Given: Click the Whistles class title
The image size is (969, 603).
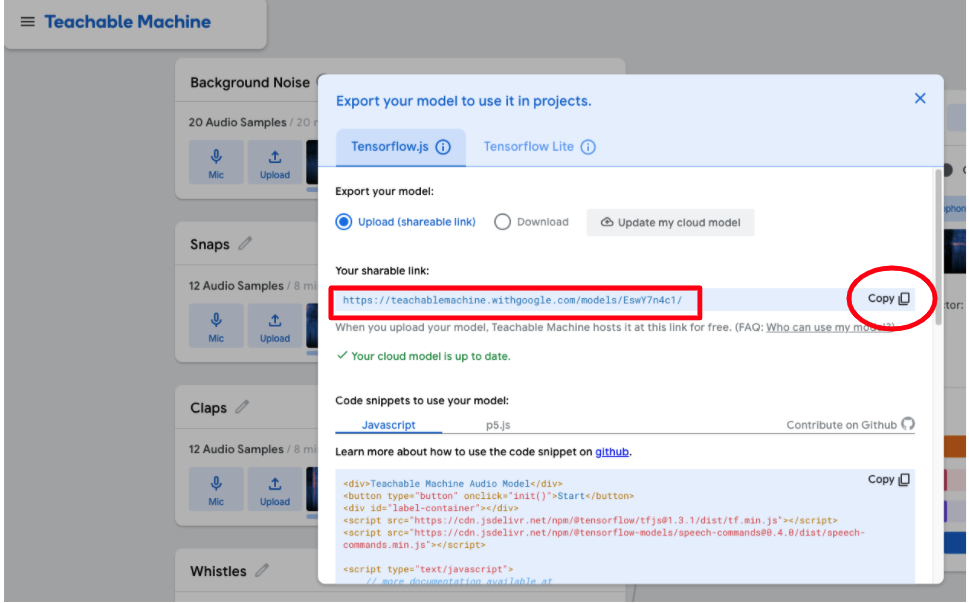Looking at the screenshot, I should click(x=218, y=571).
